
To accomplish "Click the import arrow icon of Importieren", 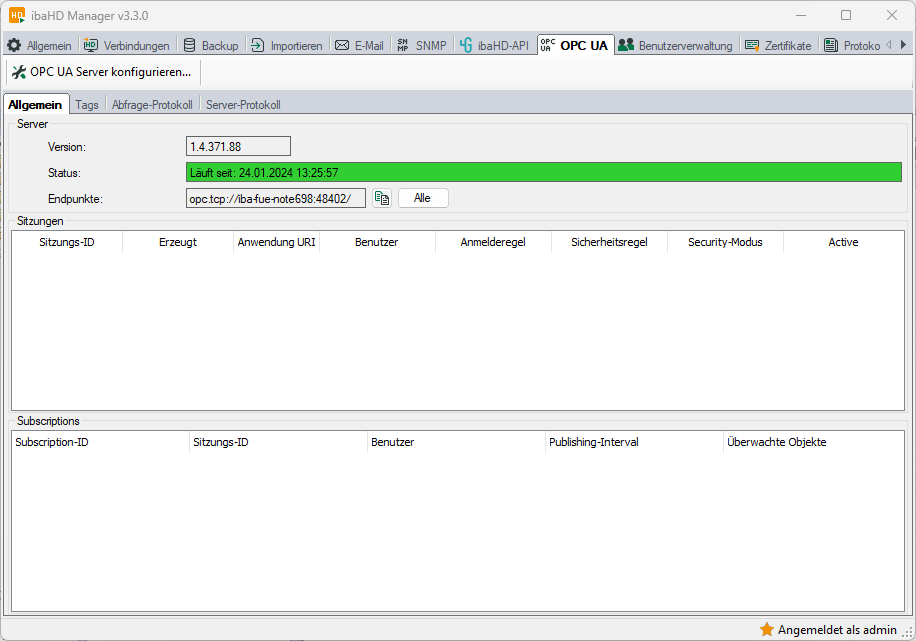I will (x=258, y=45).
